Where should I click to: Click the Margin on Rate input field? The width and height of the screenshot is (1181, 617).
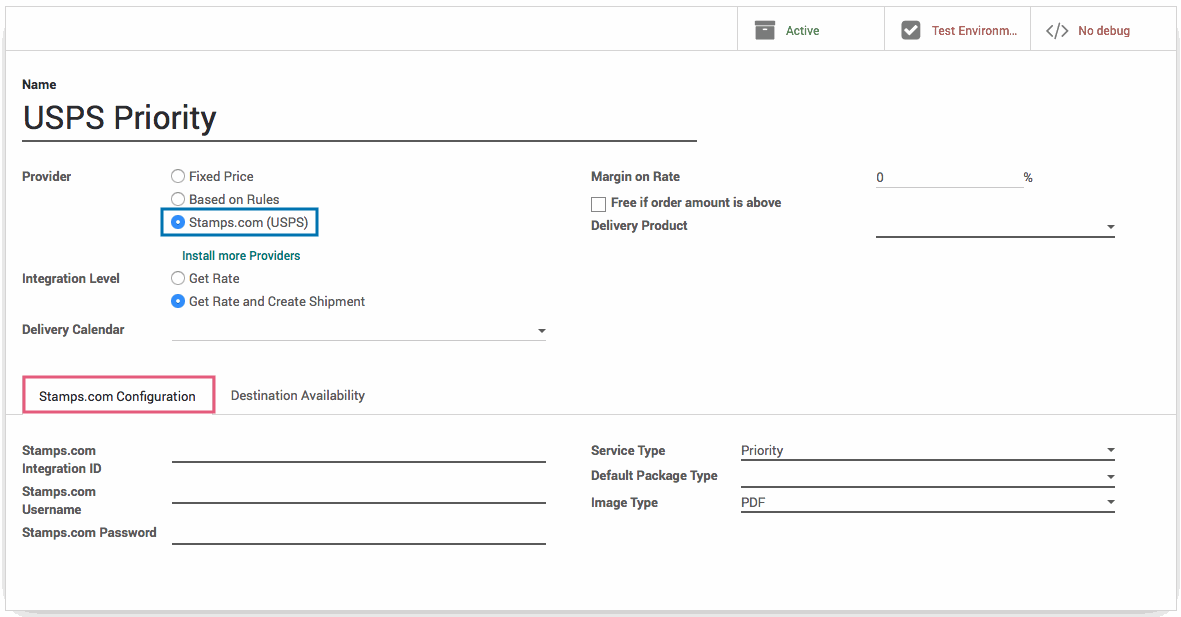[x=949, y=178]
